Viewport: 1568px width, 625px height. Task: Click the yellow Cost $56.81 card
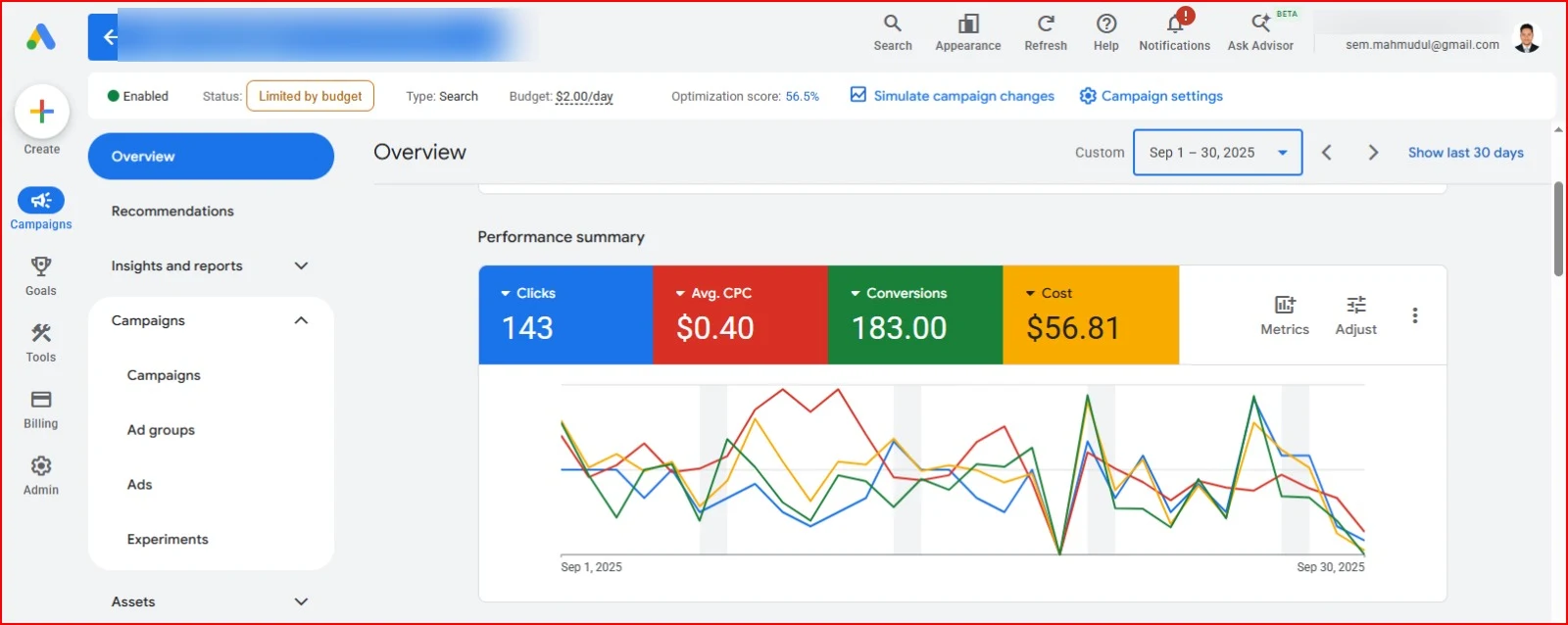point(1091,315)
